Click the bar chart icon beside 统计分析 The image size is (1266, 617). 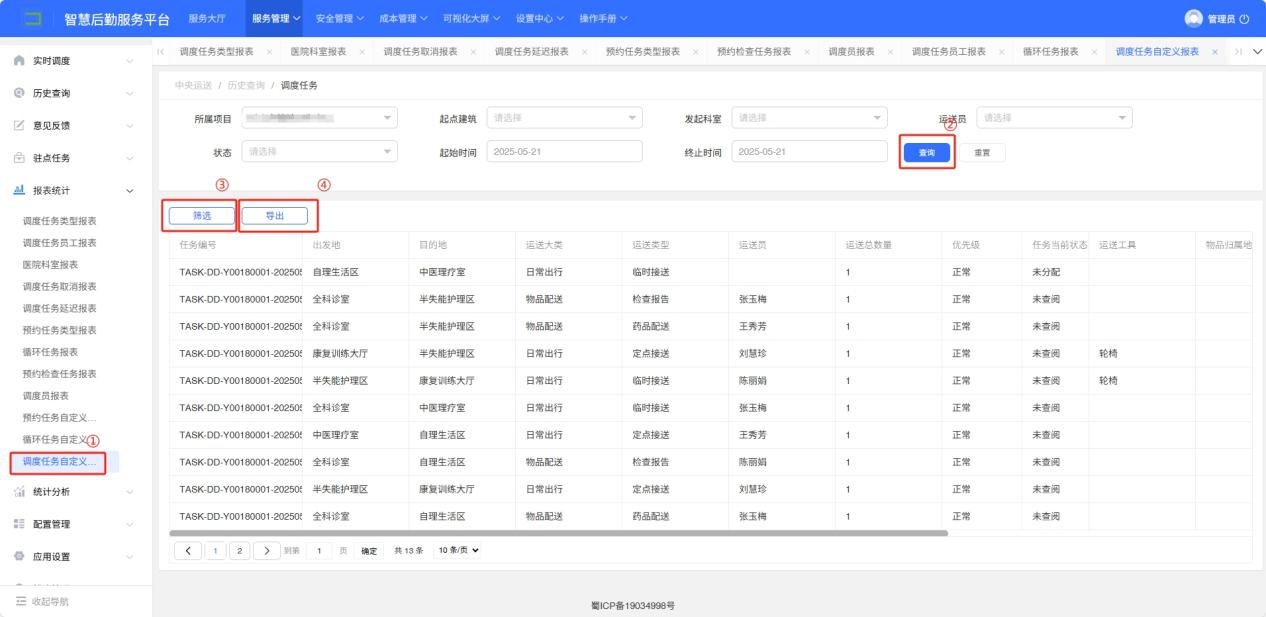tap(19, 492)
